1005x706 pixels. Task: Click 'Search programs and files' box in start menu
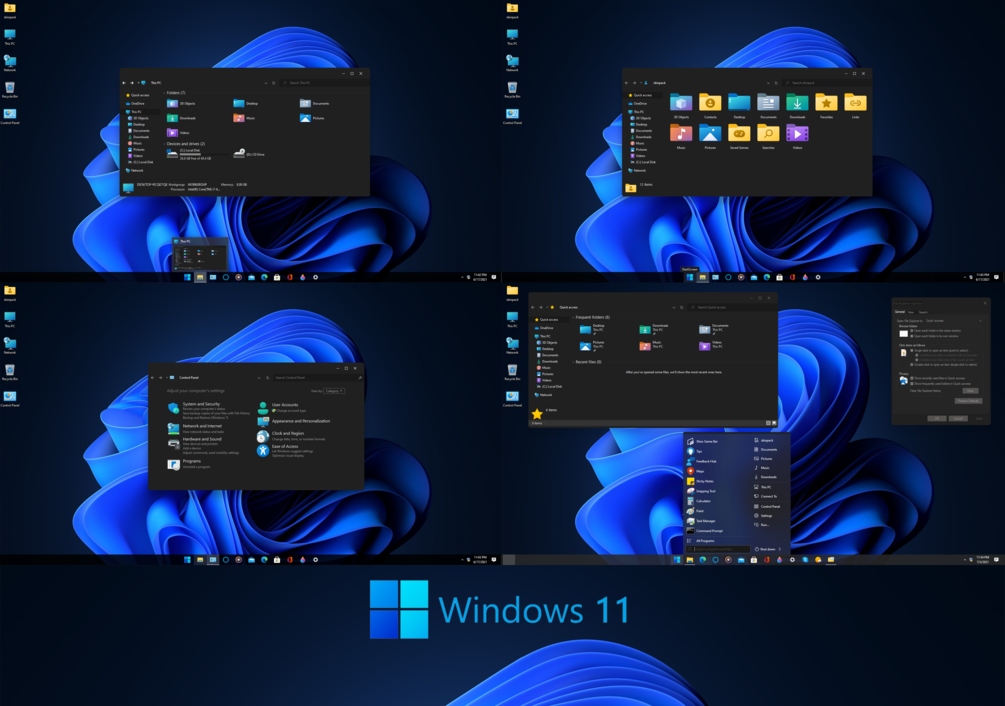(718, 549)
